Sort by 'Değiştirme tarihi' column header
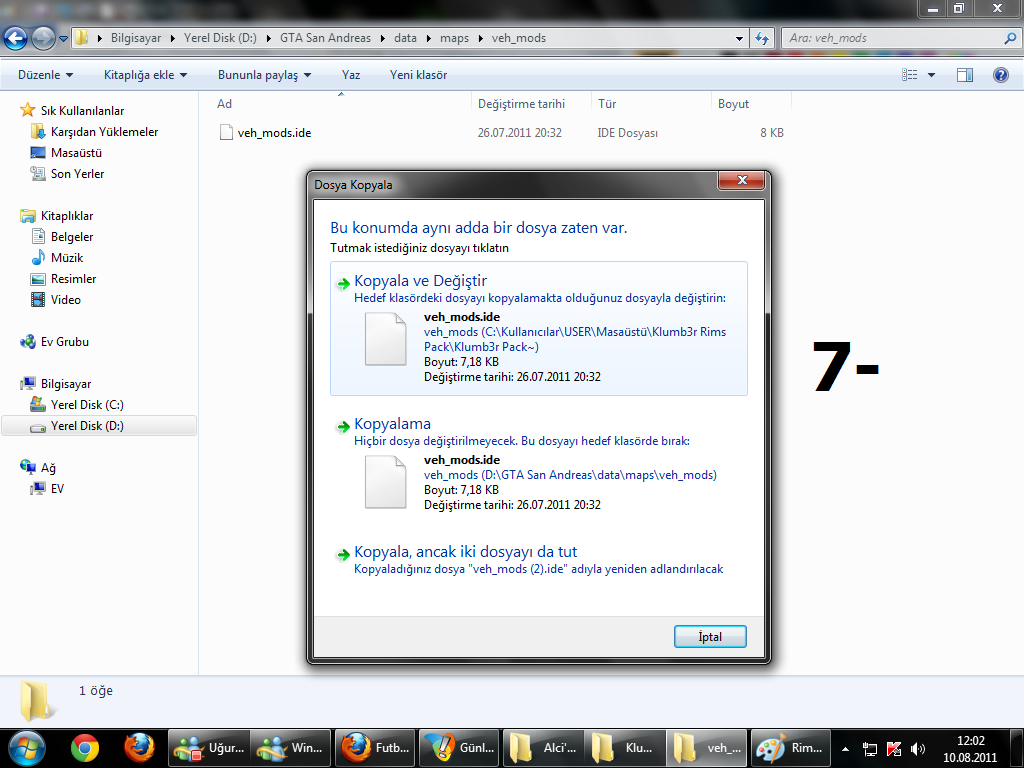This screenshot has width=1024, height=768. [530, 104]
